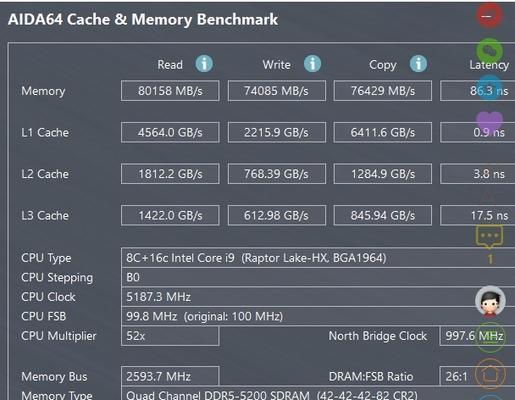Select the L3 Cache Write 612.98 GB/s box
515x400 pixels.
tap(276, 215)
